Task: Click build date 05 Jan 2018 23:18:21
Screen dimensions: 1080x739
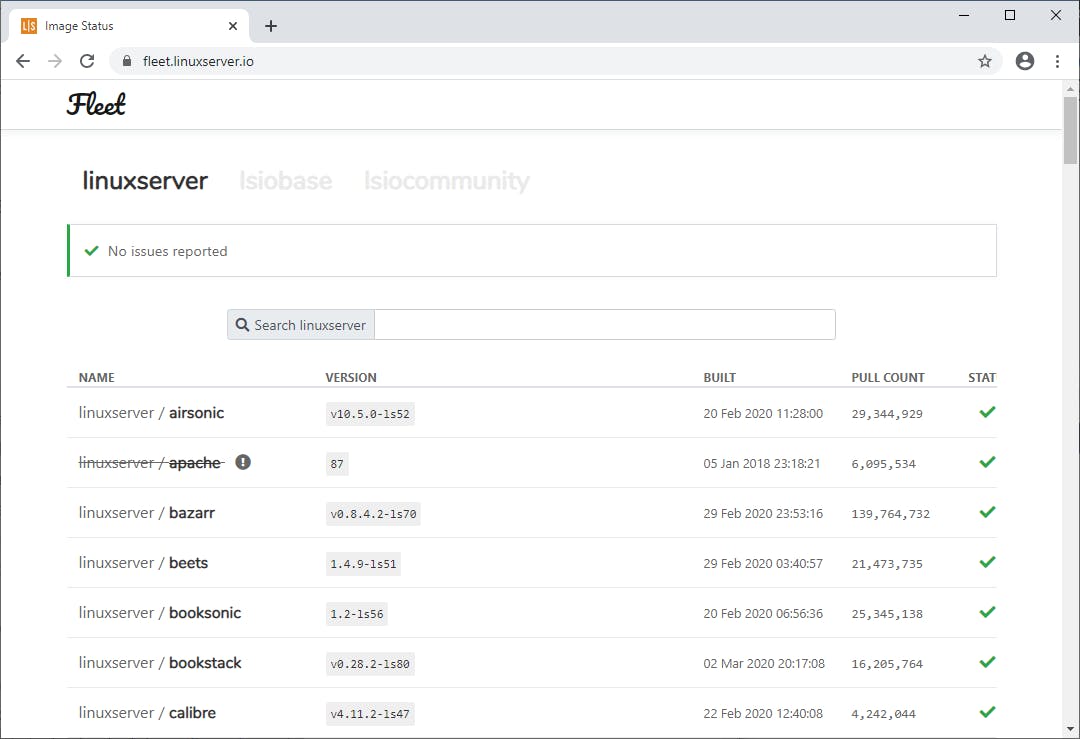Action: 762,464
